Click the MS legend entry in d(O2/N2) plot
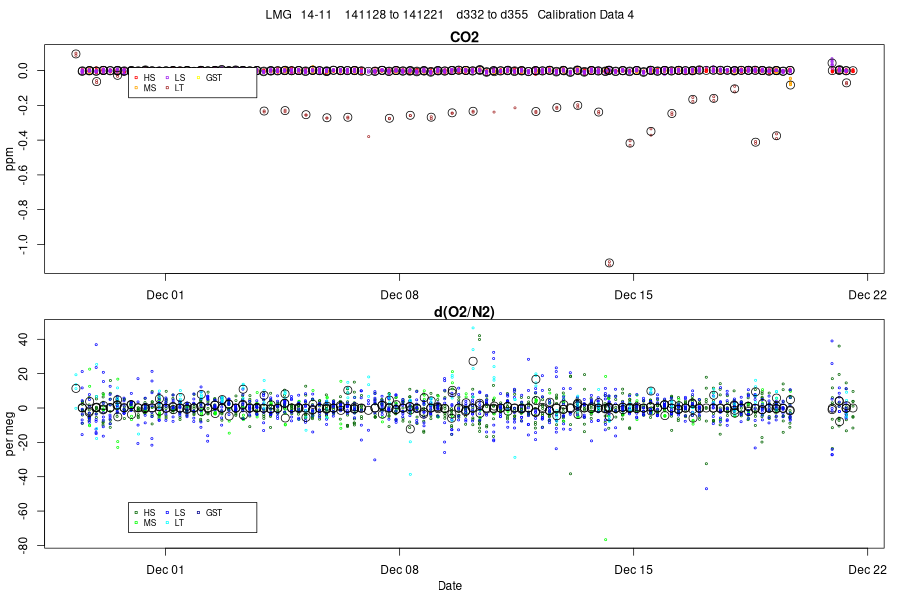The height and width of the screenshot is (600, 900). pyautogui.click(x=145, y=522)
